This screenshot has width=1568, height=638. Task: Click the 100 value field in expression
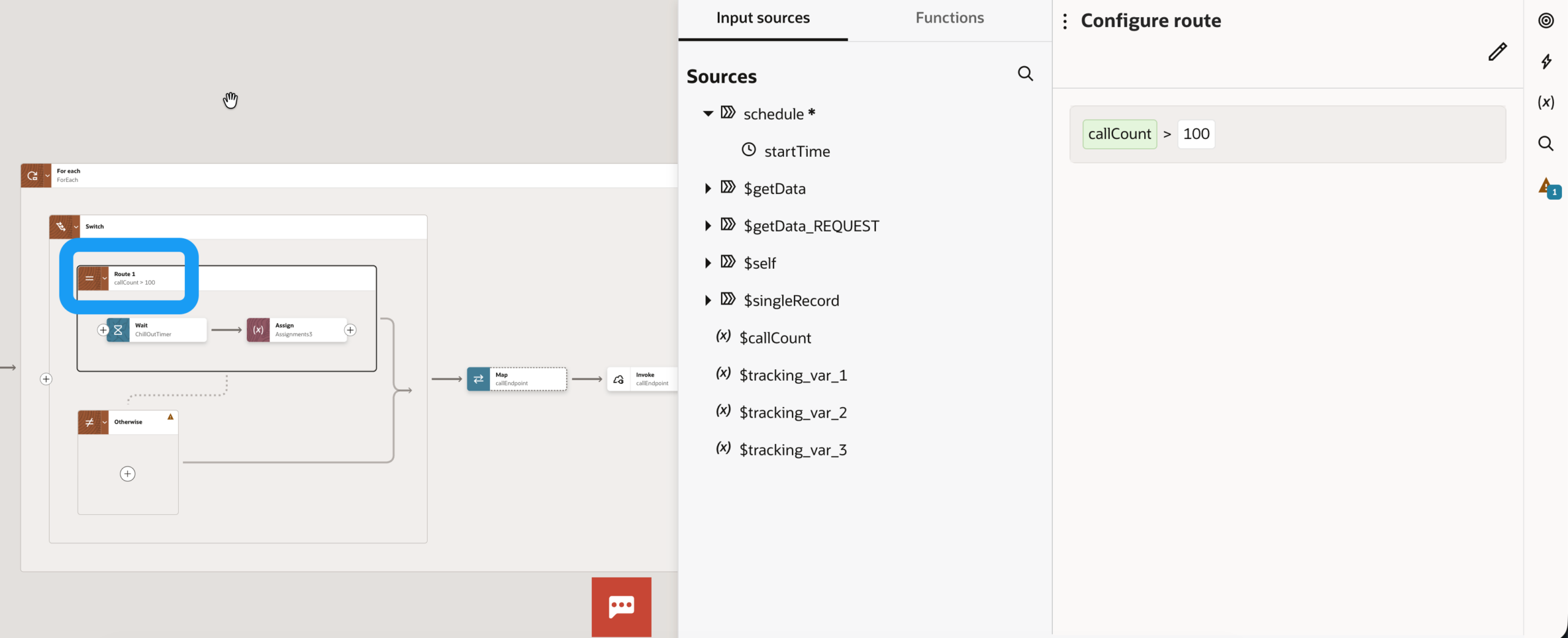[x=1196, y=134]
